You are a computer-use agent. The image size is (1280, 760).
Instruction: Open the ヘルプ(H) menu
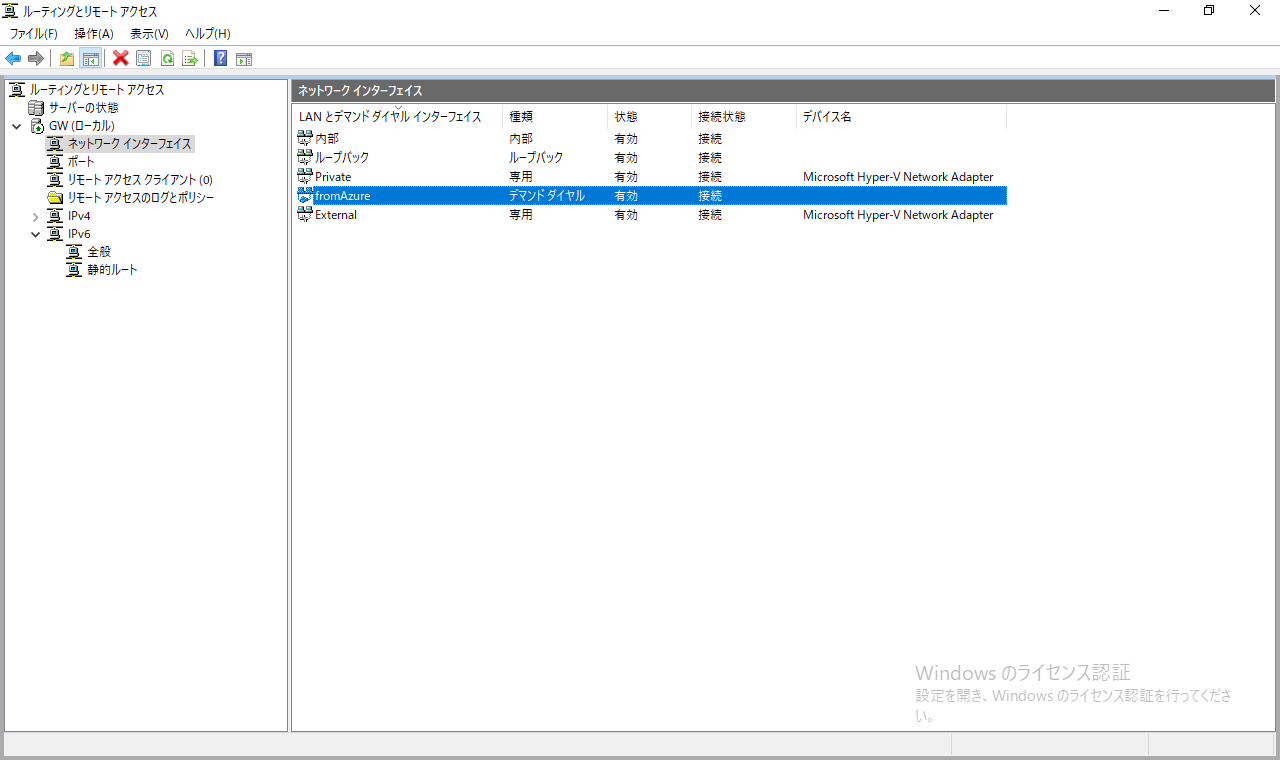(x=208, y=34)
